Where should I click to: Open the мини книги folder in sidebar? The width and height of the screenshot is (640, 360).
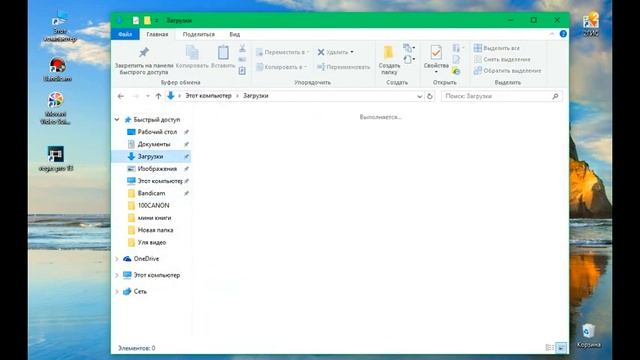(x=154, y=218)
